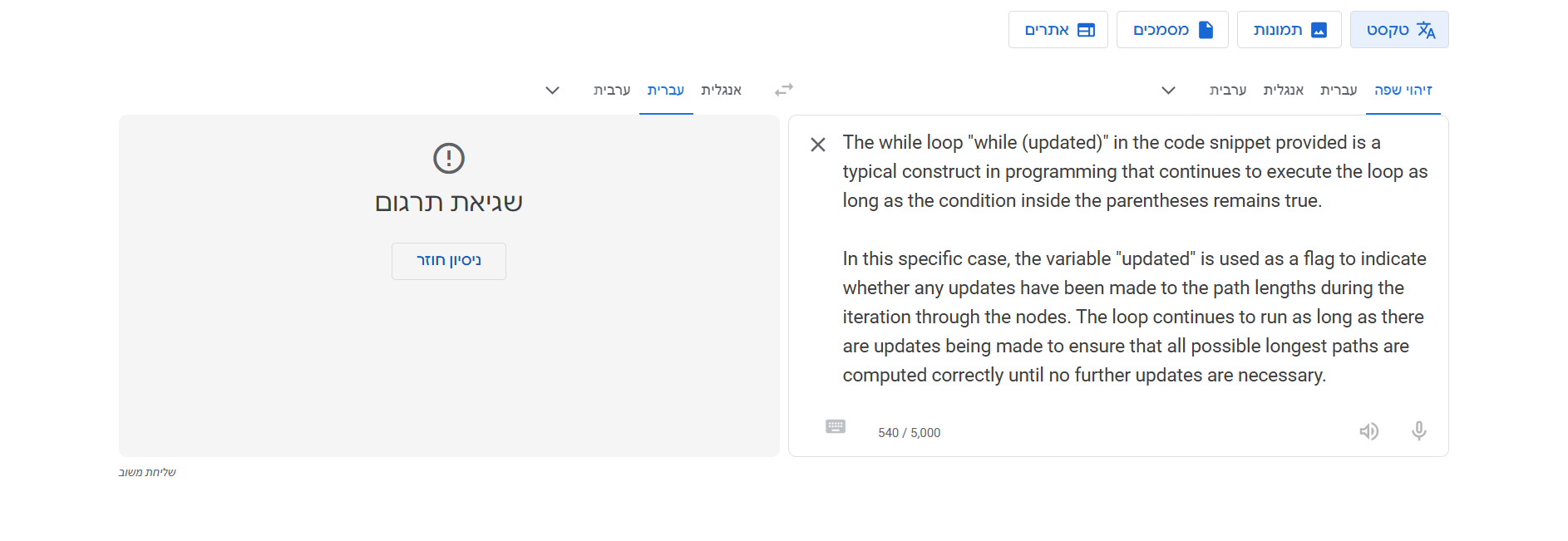Expand the target language list chevron
The height and width of the screenshot is (541, 1568).
pos(552,90)
